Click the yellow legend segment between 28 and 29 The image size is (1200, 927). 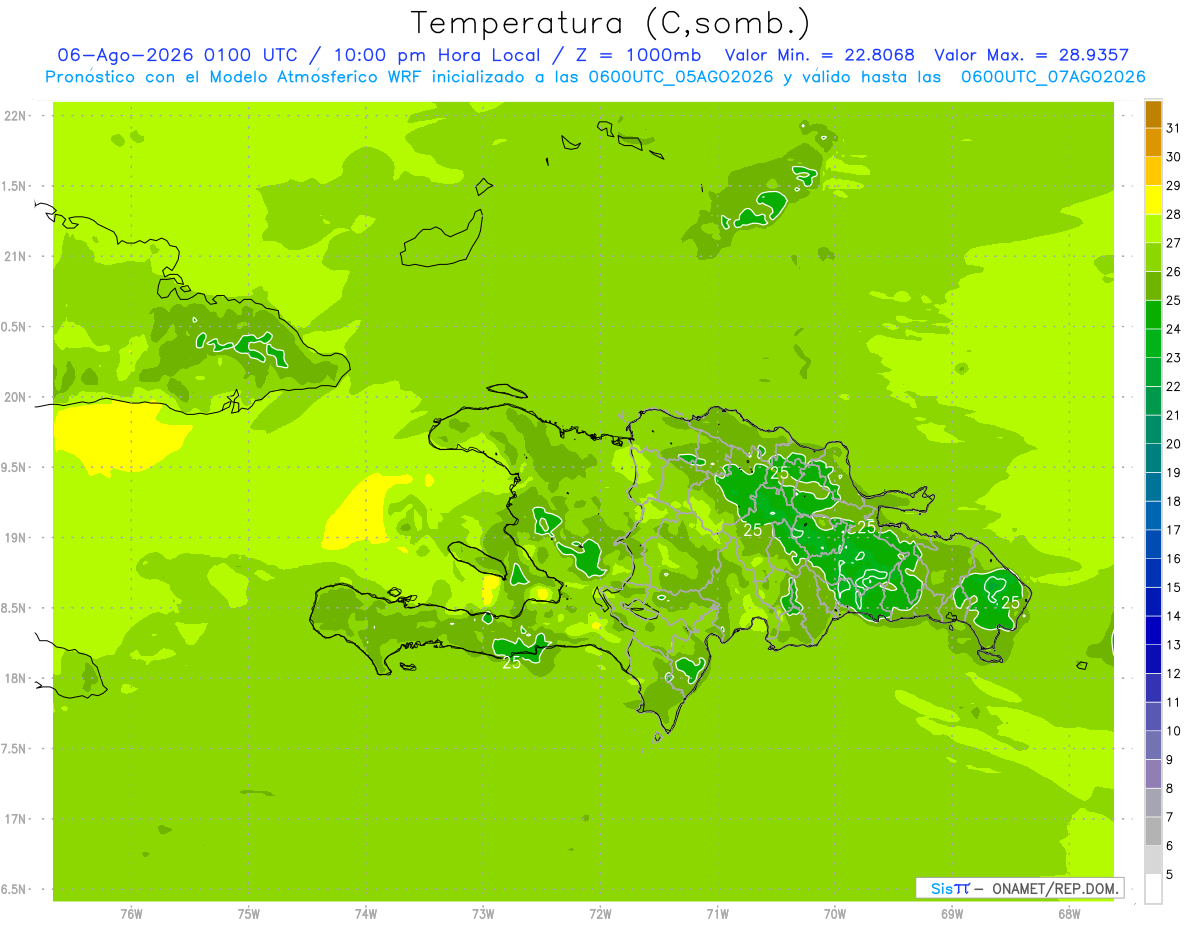point(1153,200)
